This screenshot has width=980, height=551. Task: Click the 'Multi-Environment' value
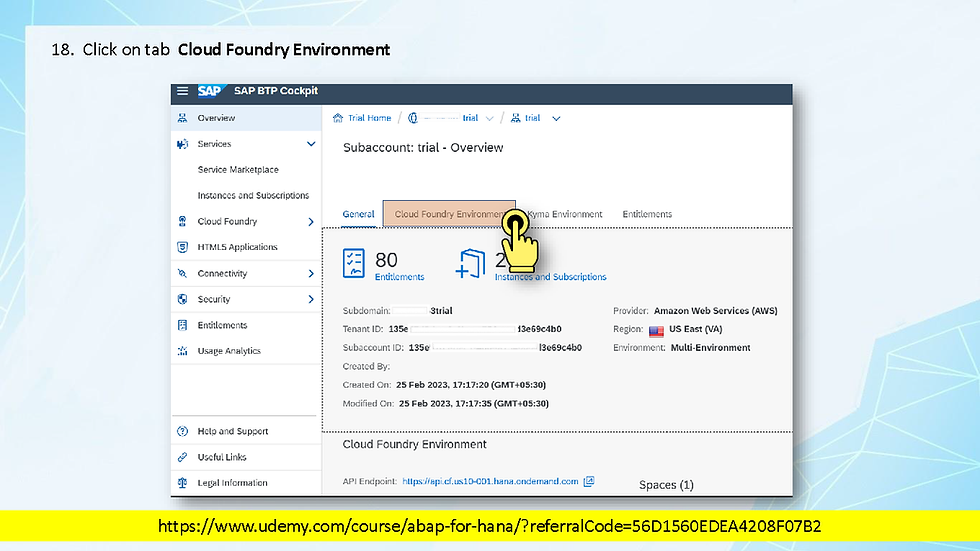pos(711,348)
